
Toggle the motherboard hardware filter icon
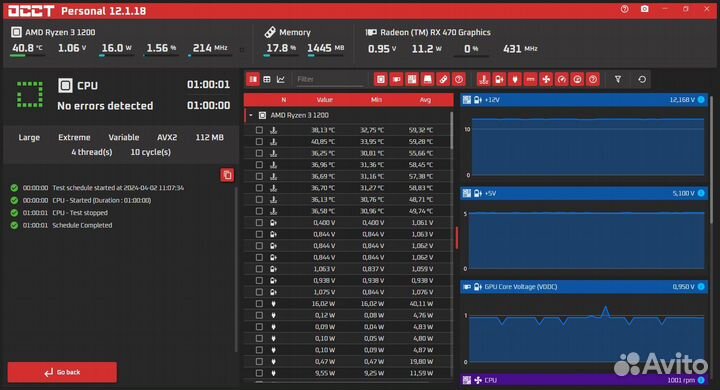[412, 79]
